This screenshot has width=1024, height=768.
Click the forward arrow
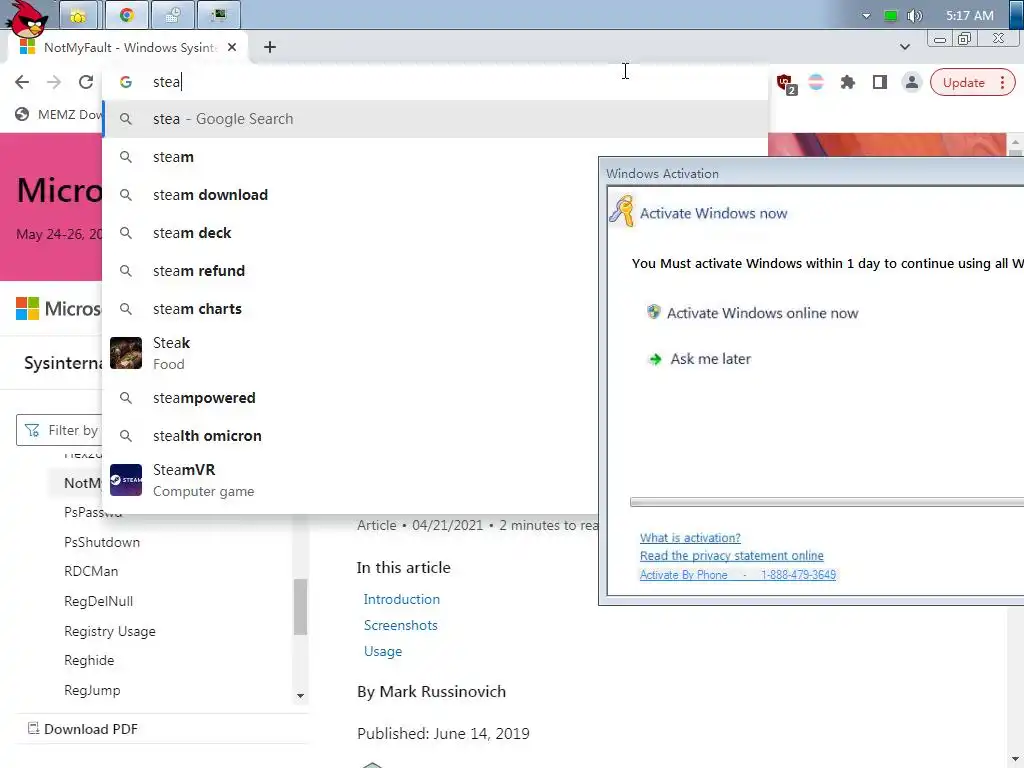pos(54,82)
